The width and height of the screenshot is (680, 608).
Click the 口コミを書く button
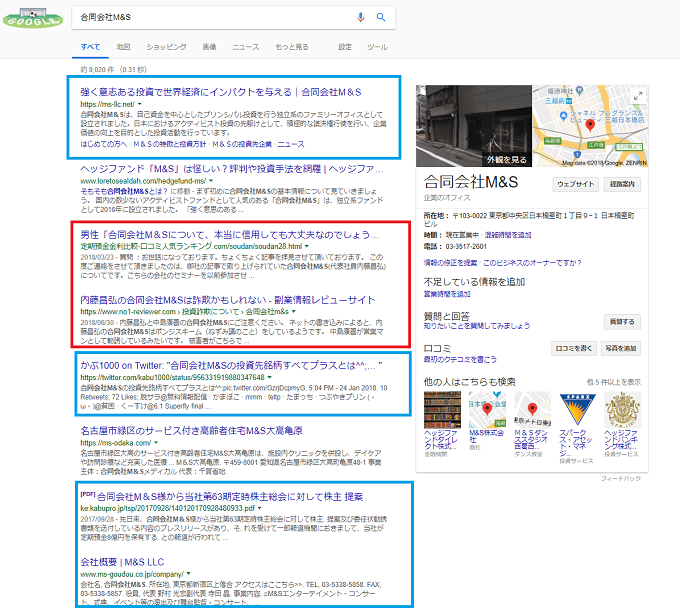point(574,348)
